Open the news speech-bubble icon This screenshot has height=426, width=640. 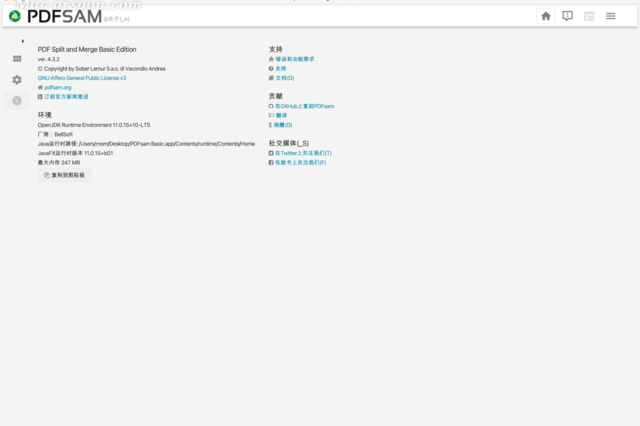(x=567, y=16)
